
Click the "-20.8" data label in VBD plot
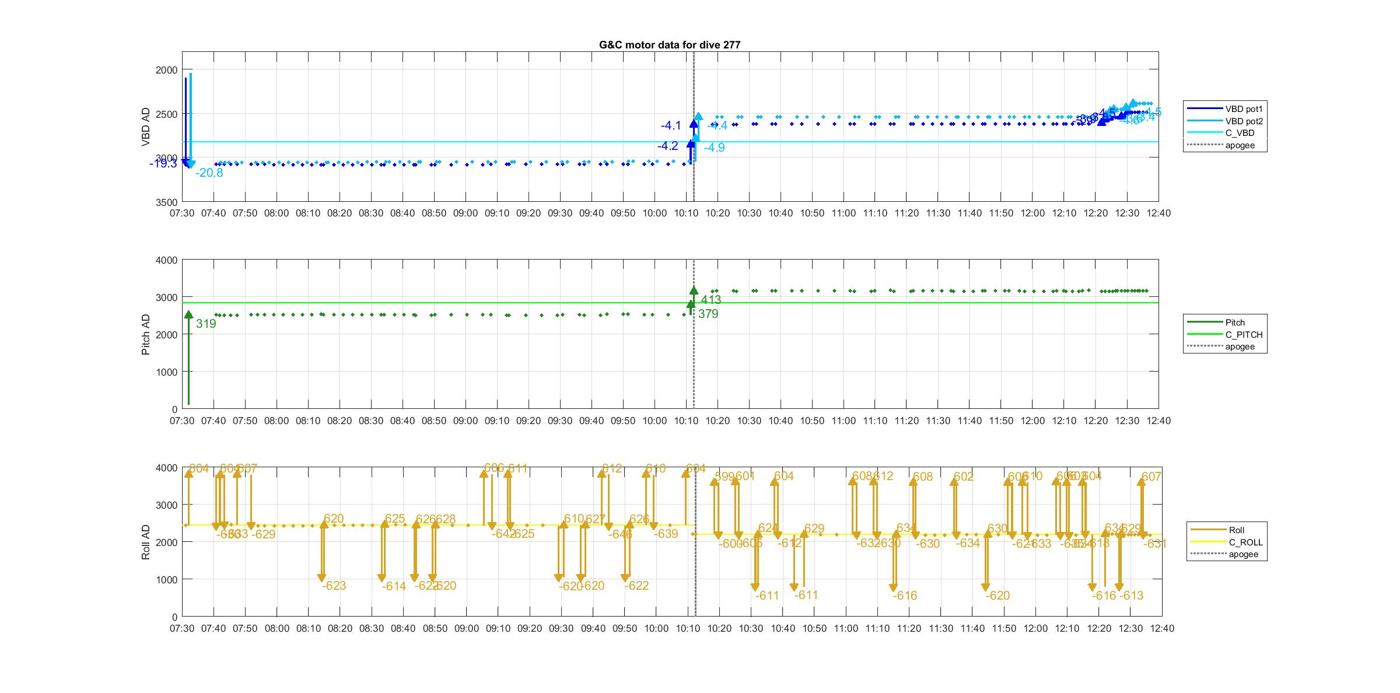210,173
